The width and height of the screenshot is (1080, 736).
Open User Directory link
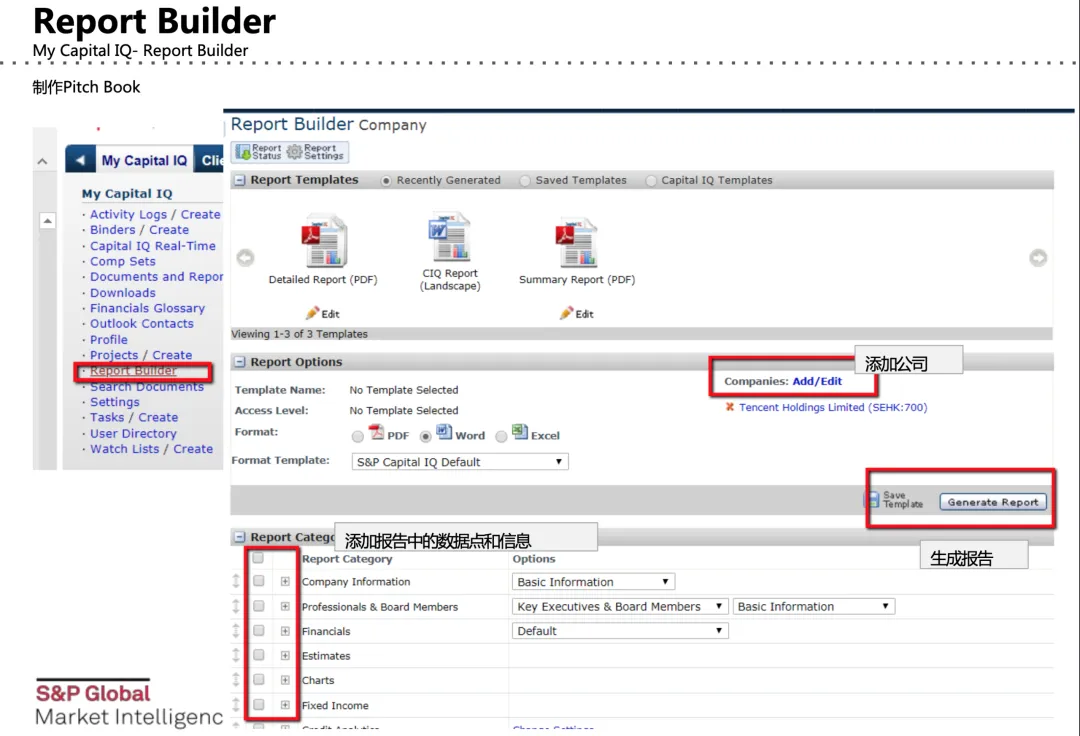pos(133,434)
